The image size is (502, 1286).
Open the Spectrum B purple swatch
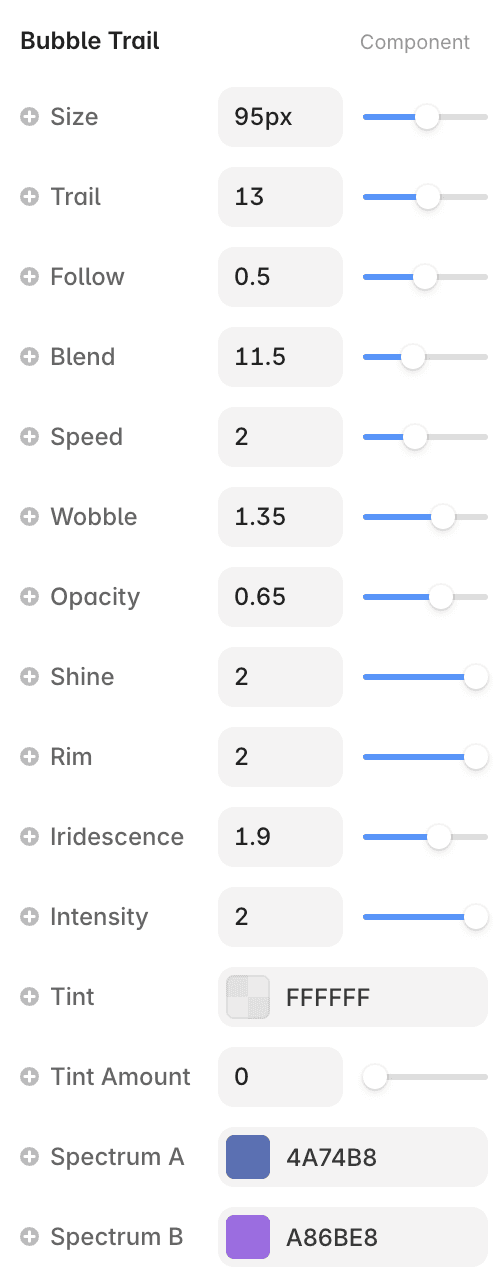point(248,1237)
